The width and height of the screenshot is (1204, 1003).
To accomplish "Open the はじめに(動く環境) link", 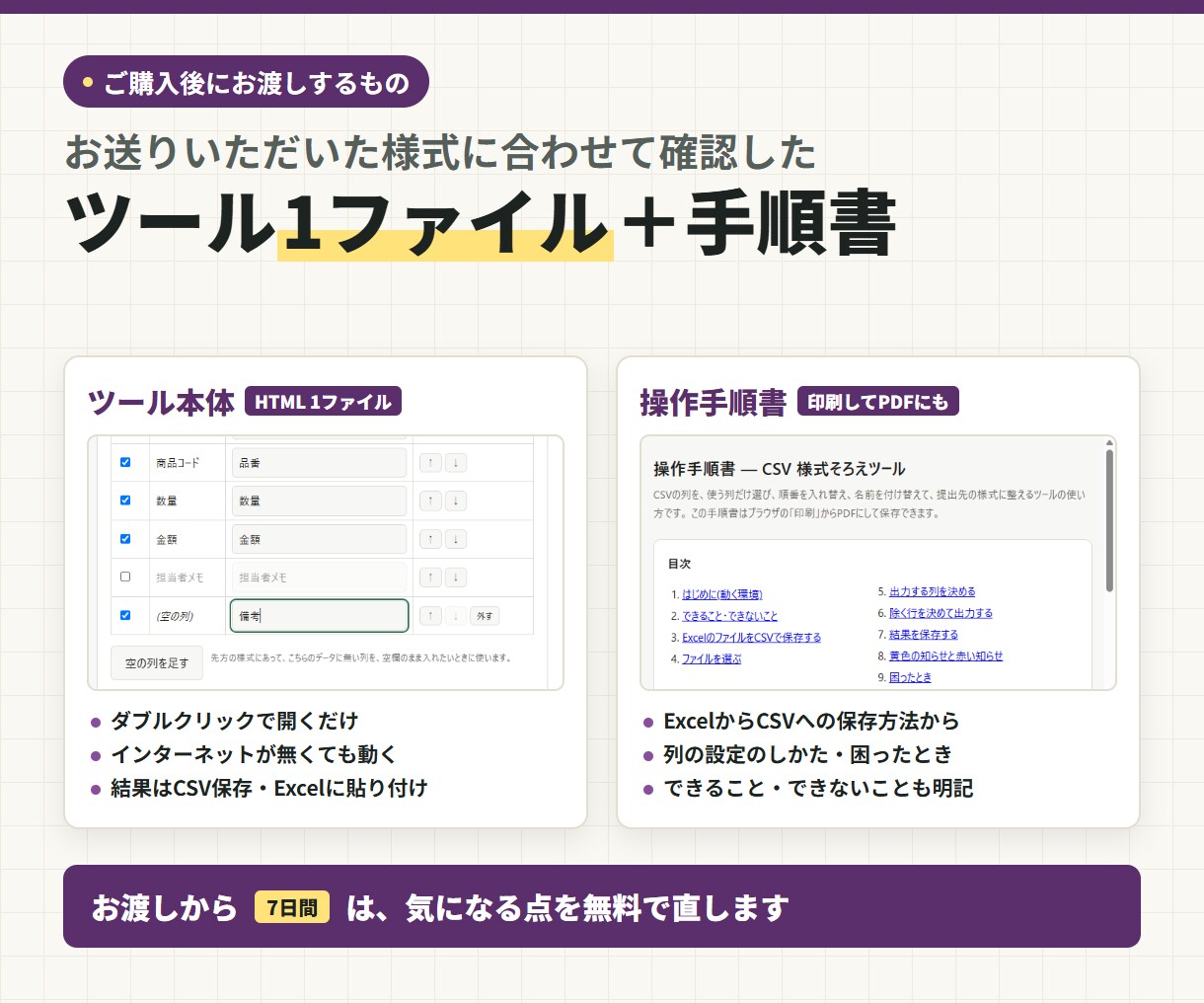I will [x=721, y=594].
